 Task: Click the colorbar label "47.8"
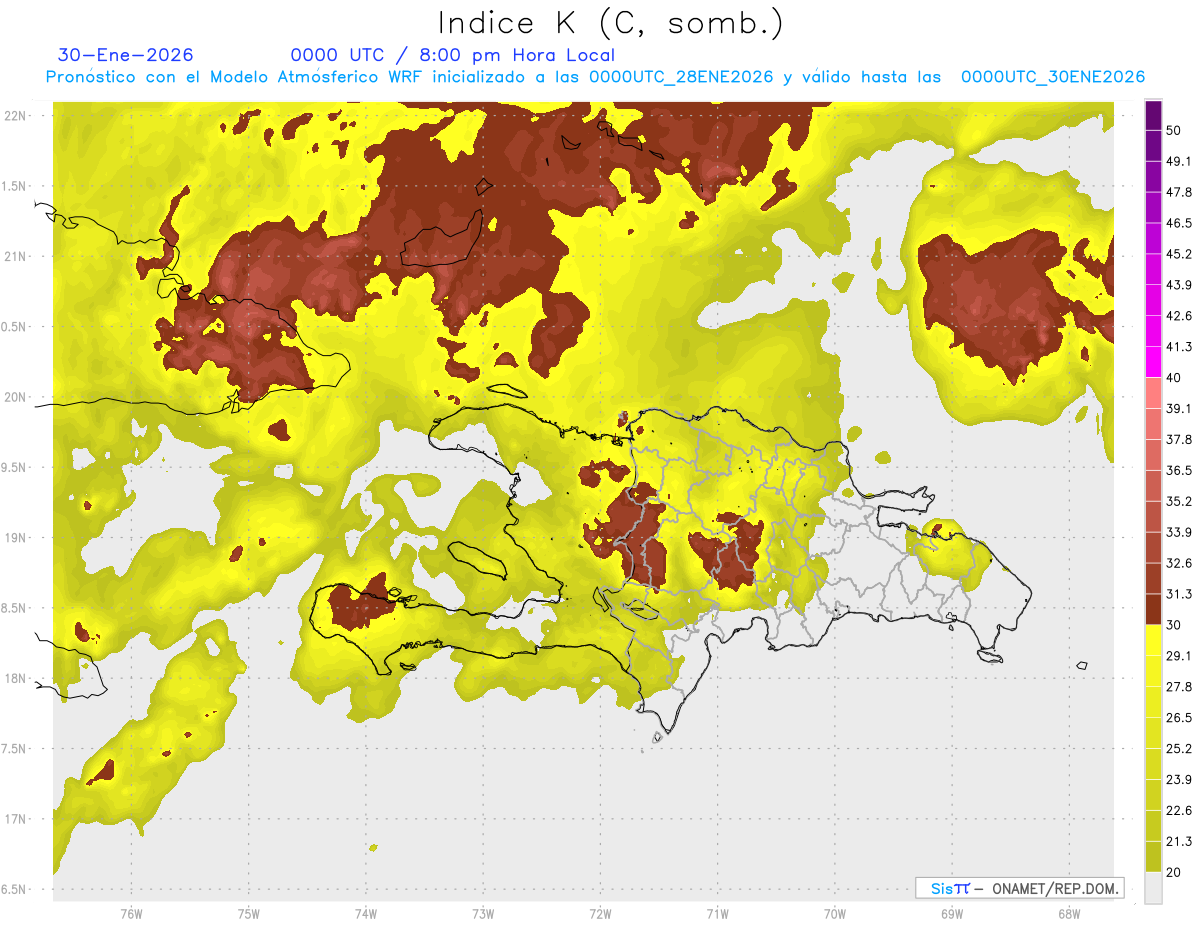pos(1179,193)
